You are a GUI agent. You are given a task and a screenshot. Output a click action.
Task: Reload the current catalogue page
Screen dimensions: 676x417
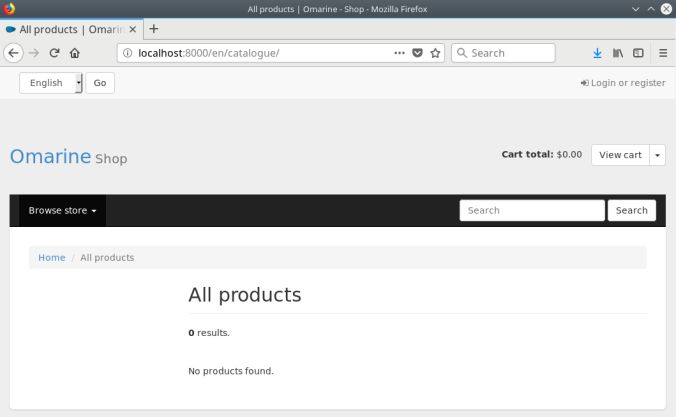[x=54, y=53]
